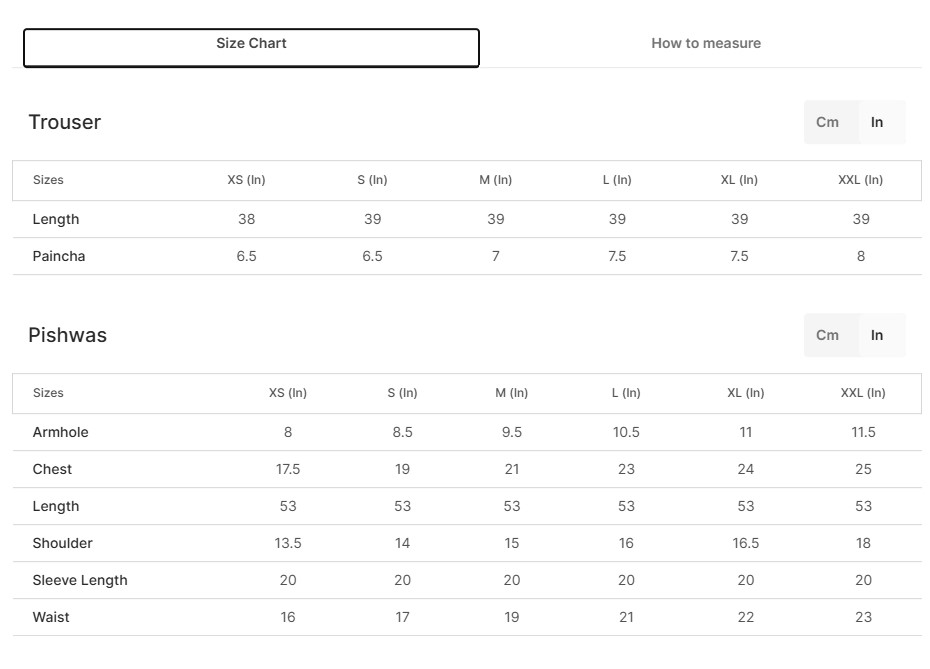Open the How to measure tab
The image size is (930, 669).
[x=705, y=44]
